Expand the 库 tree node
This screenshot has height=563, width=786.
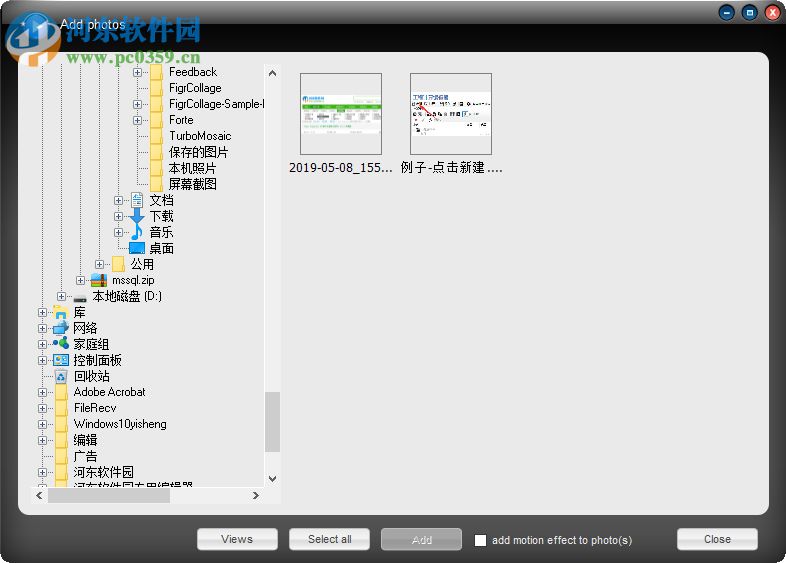point(42,312)
